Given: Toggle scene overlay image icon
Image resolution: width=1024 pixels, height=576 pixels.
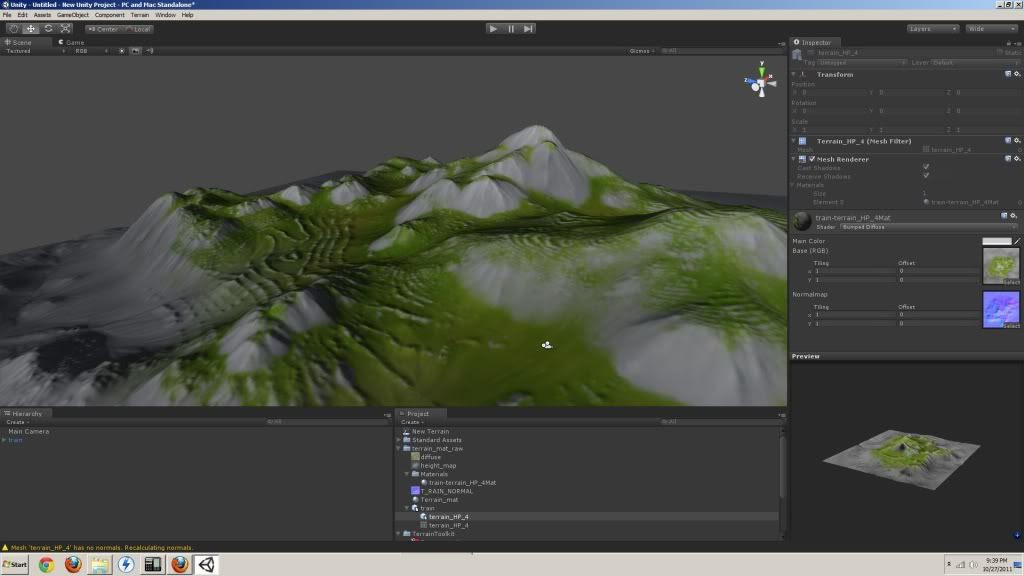Looking at the screenshot, I should click(135, 51).
